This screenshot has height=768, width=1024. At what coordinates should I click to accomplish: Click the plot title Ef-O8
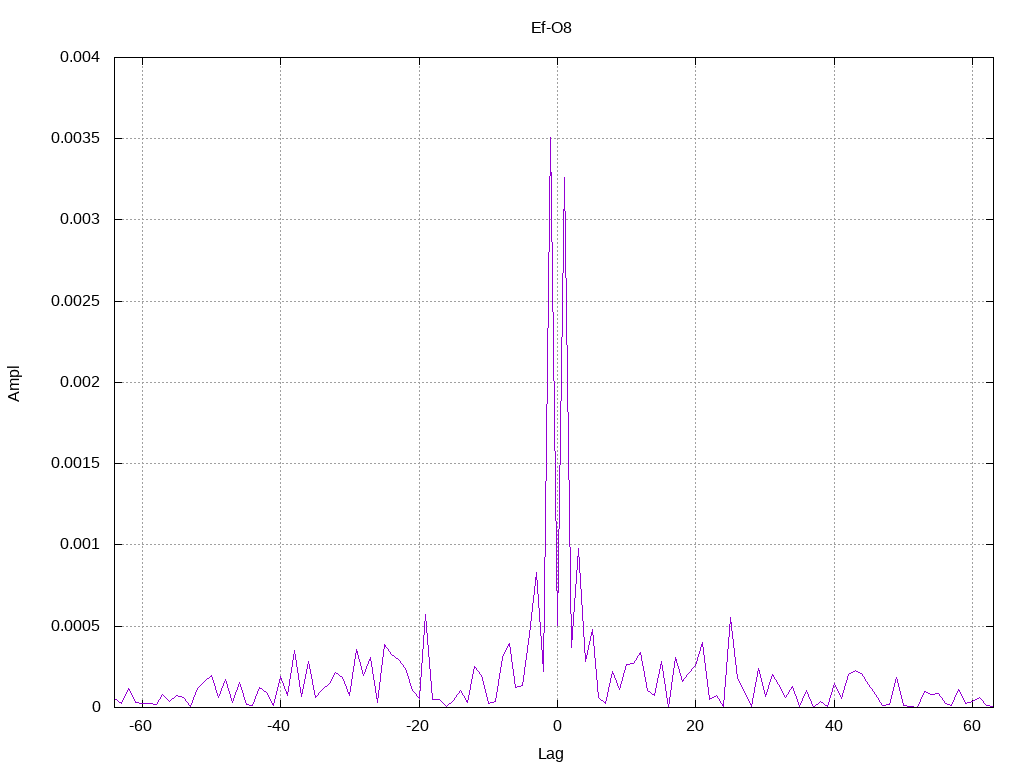click(x=551, y=27)
